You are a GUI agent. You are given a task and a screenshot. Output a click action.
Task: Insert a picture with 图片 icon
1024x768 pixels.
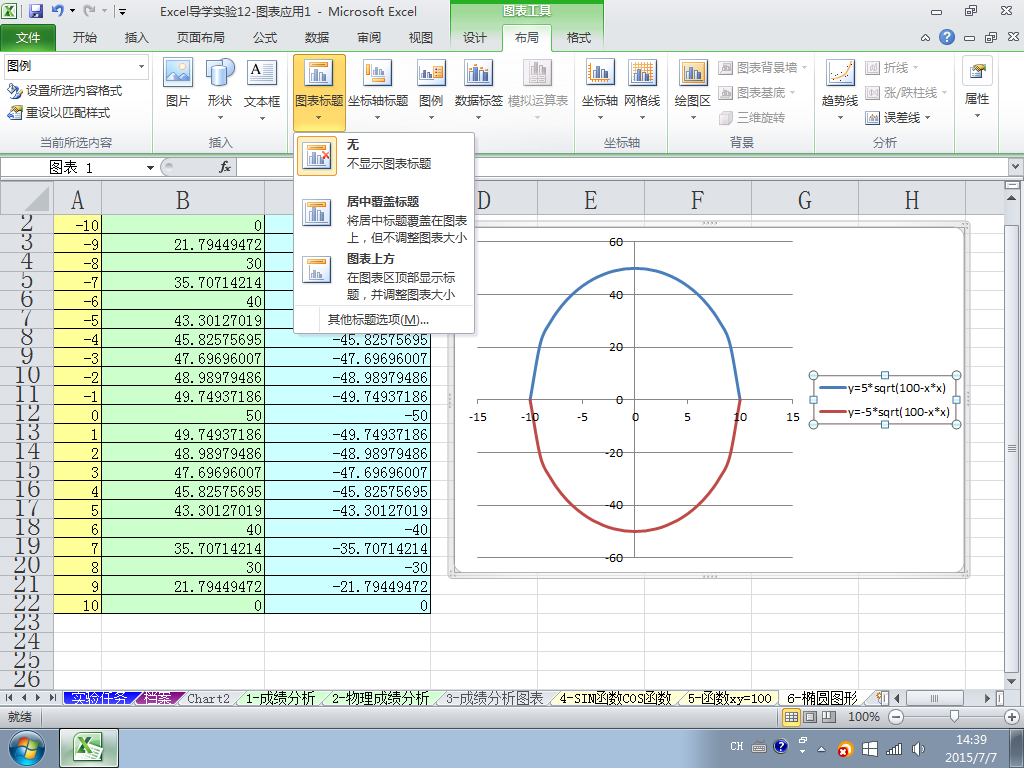click(x=178, y=84)
